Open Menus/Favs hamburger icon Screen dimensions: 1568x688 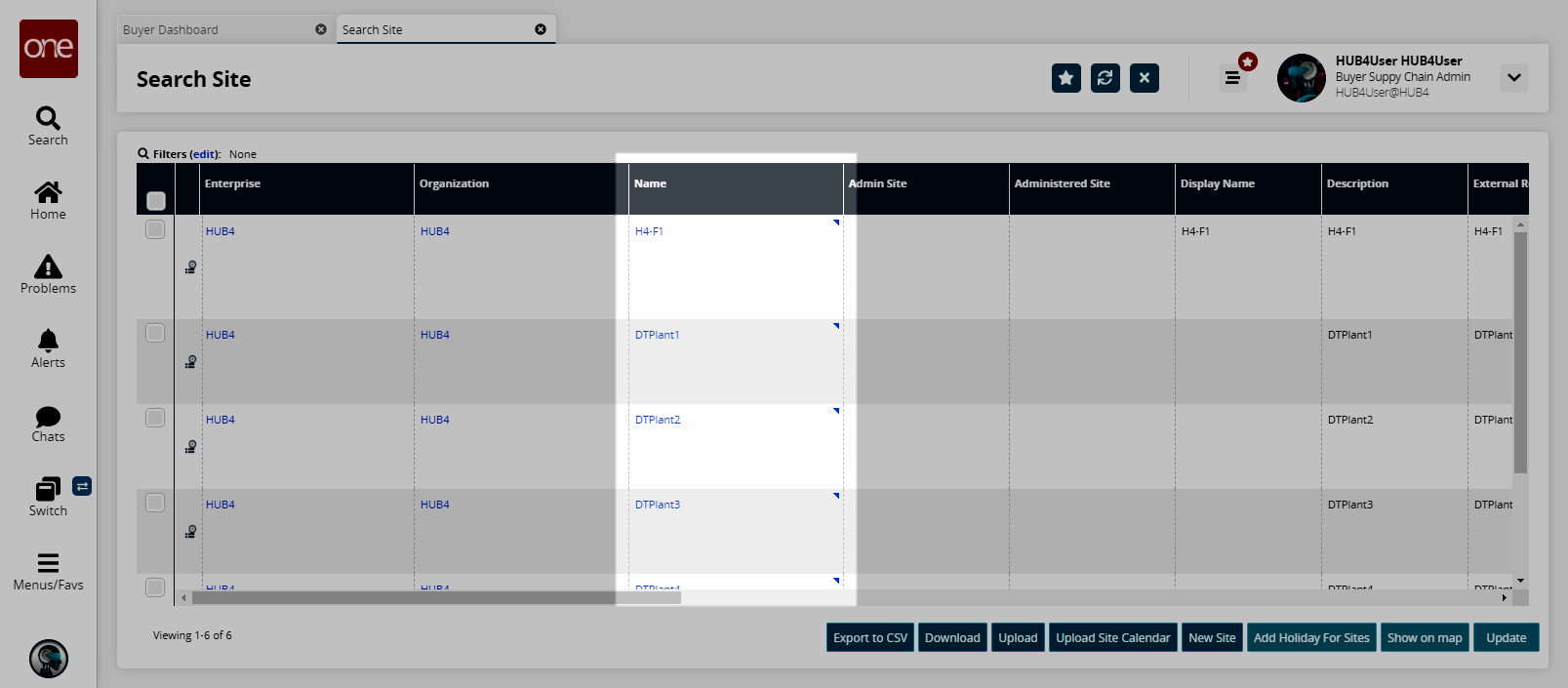(x=48, y=563)
